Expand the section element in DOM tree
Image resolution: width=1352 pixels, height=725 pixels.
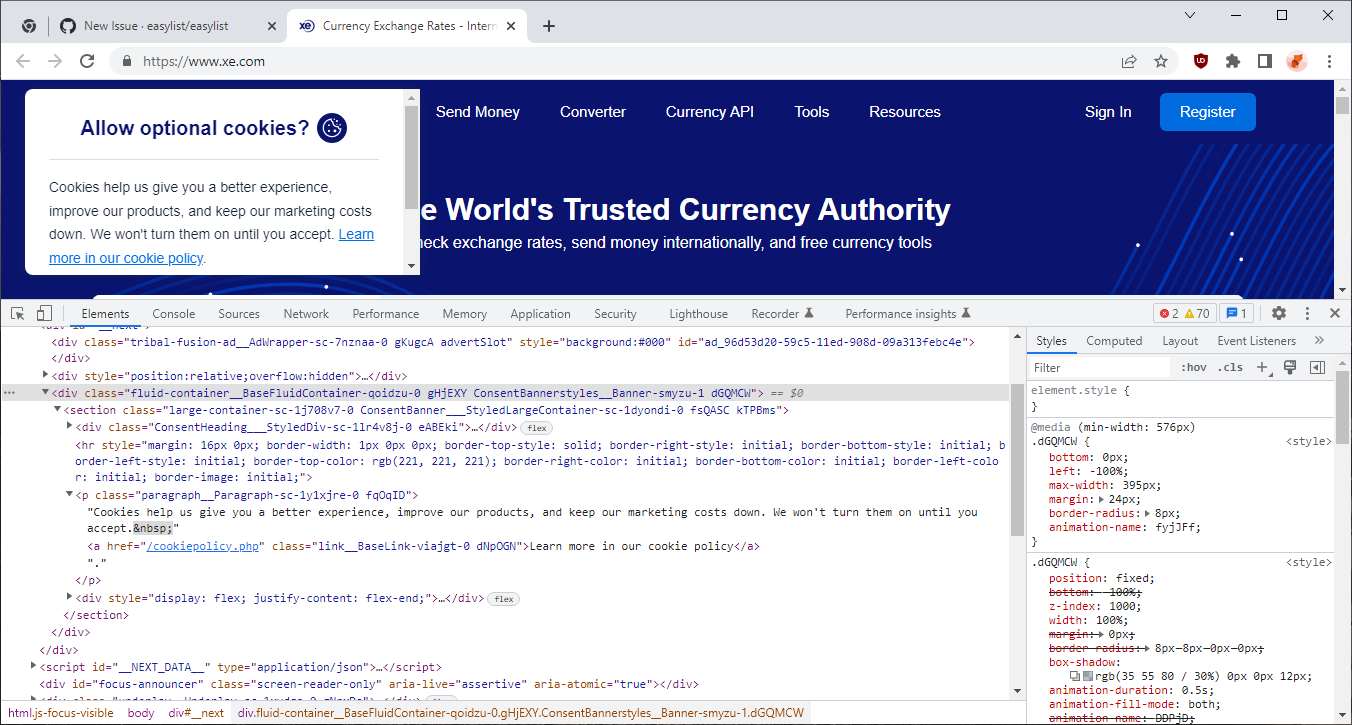point(57,409)
